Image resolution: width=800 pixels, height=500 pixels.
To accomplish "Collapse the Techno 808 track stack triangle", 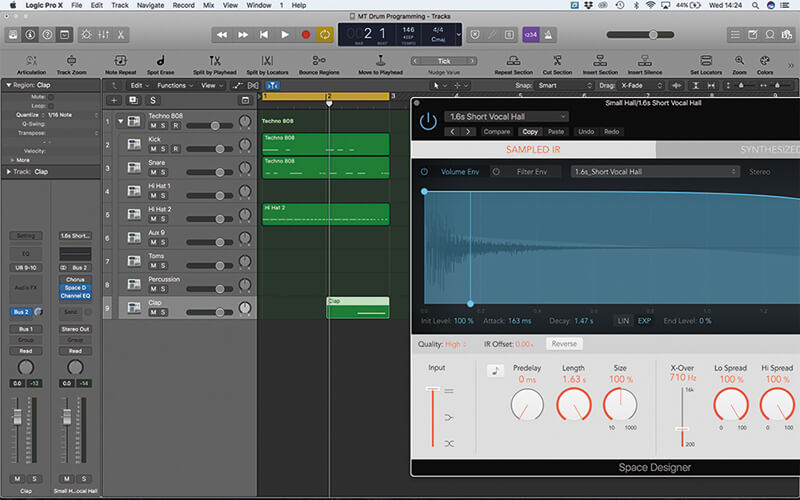I will (x=120, y=121).
